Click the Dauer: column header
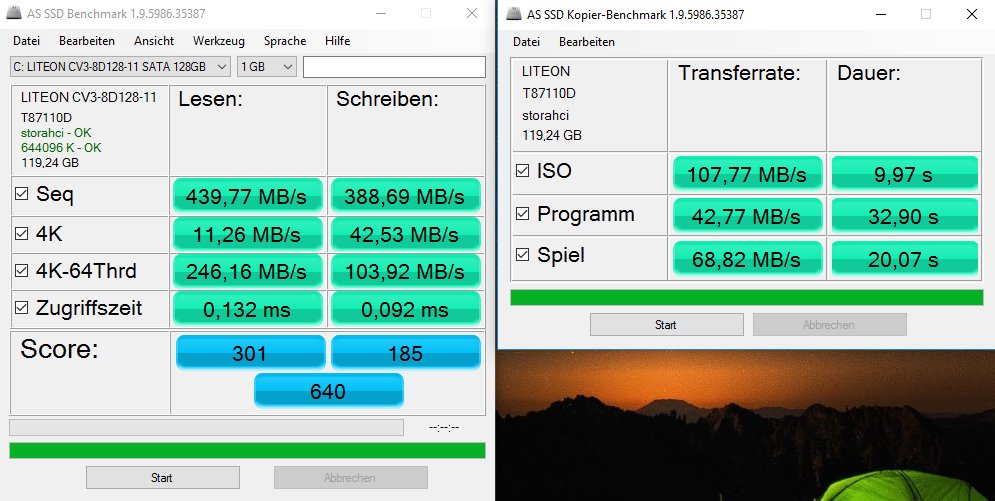This screenshot has height=501, width=995. pos(869,72)
